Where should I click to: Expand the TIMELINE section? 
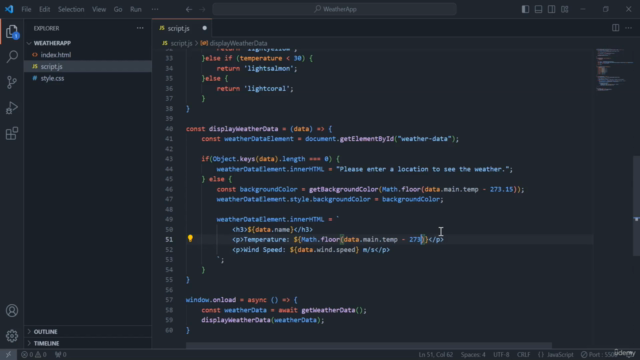pyautogui.click(x=46, y=343)
